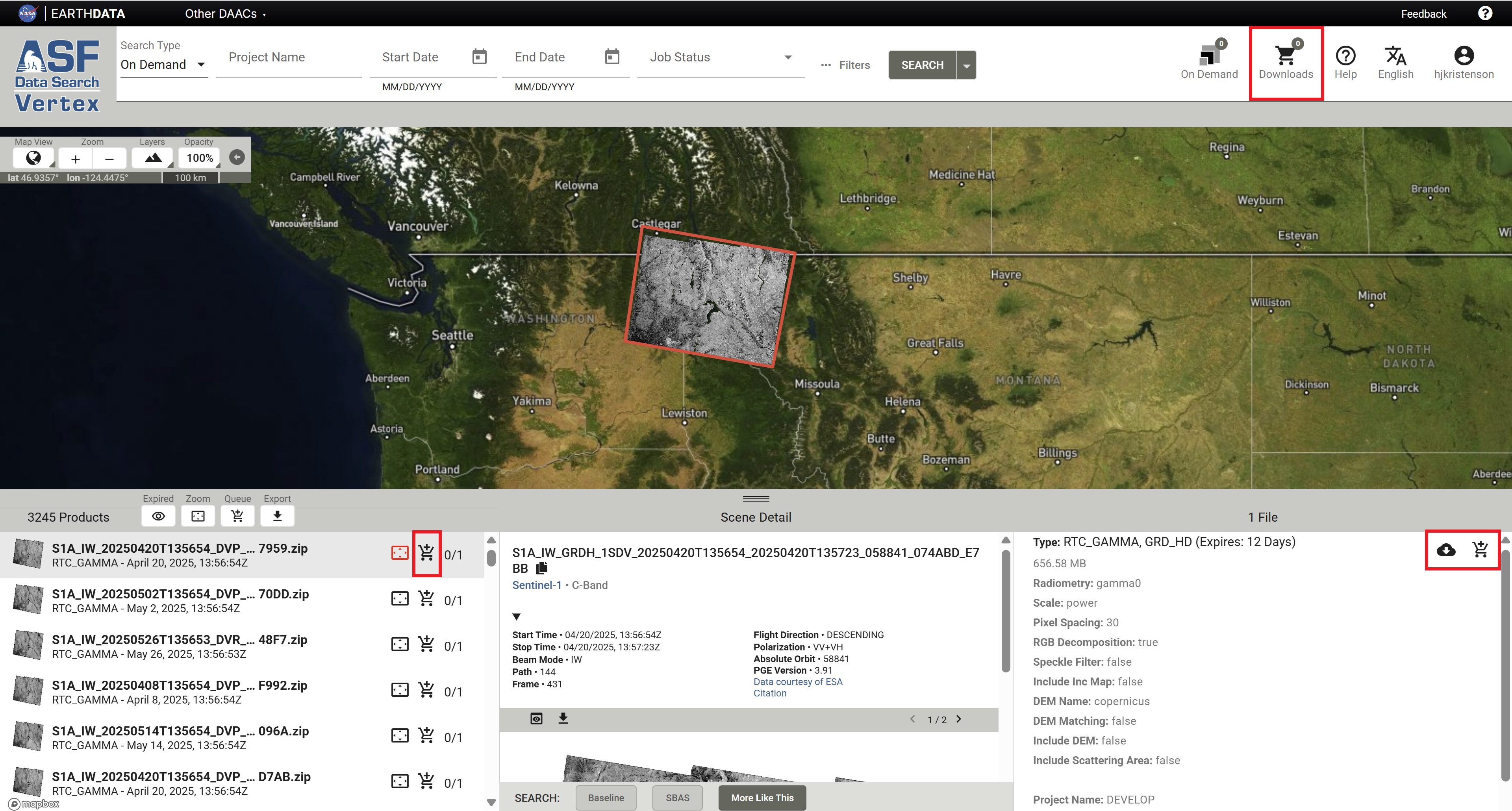Collapse the map controls arrow
1512x811 pixels.
237,157
